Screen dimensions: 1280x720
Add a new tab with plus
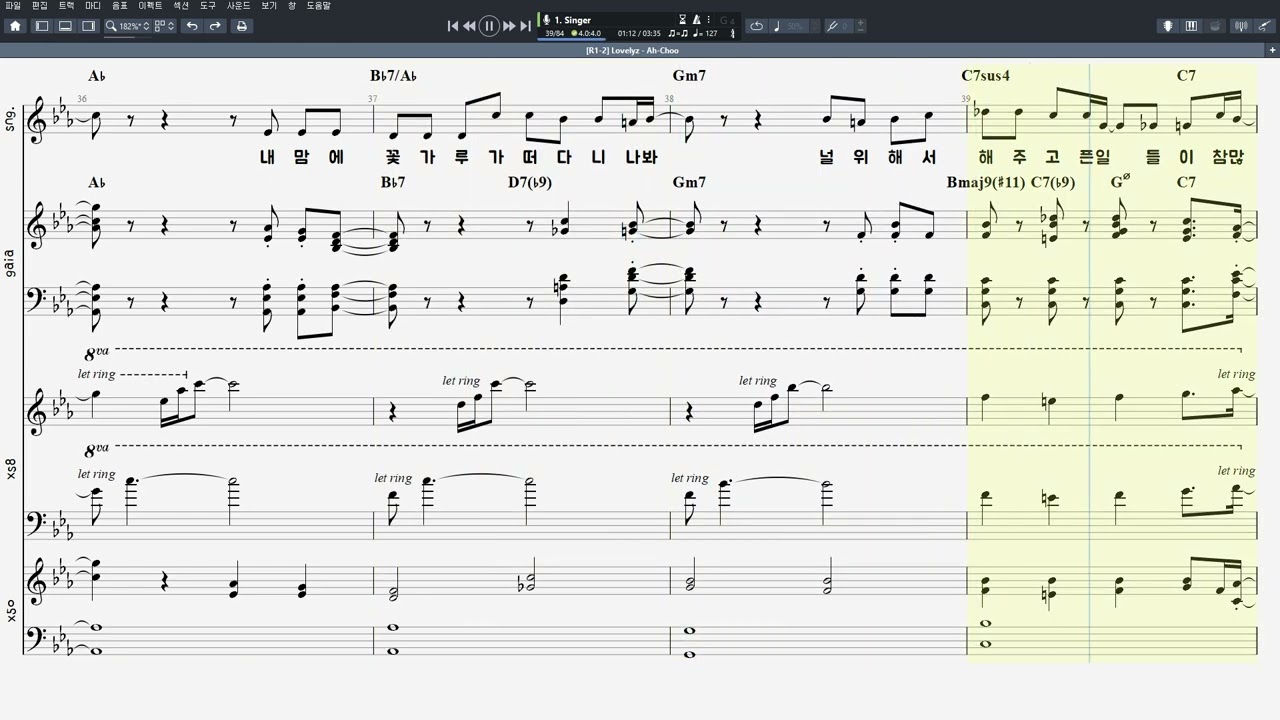pyautogui.click(x=1272, y=50)
